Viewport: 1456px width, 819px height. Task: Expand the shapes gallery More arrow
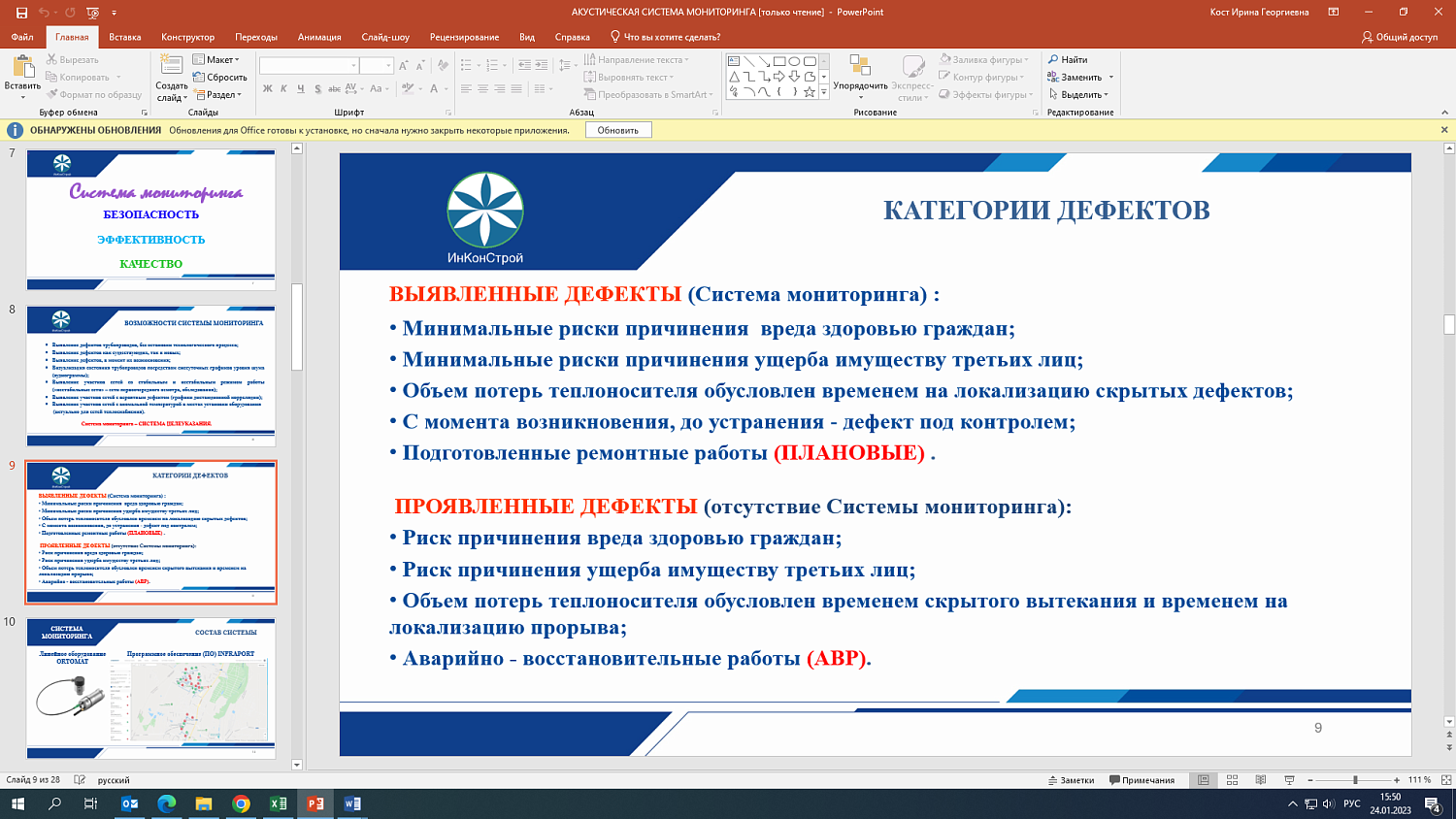point(824,92)
